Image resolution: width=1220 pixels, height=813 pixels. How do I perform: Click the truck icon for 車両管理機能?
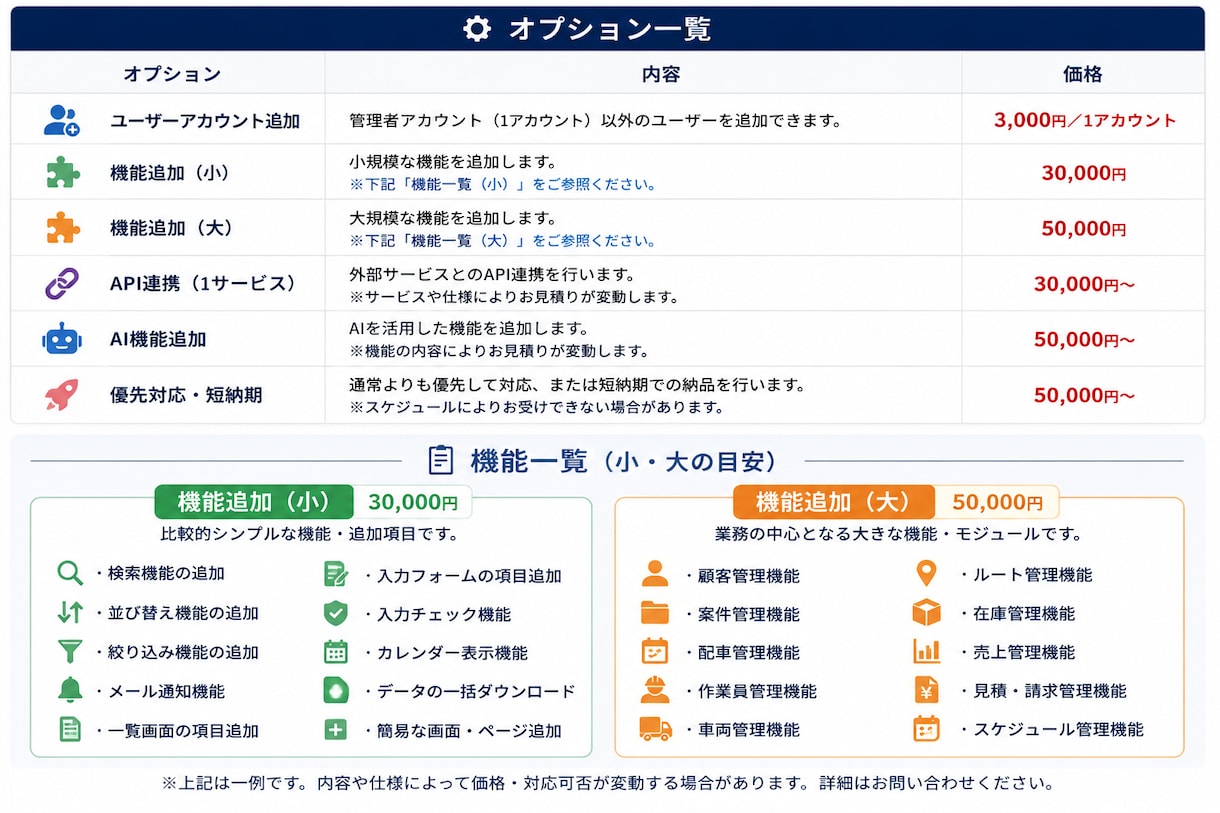[x=656, y=729]
